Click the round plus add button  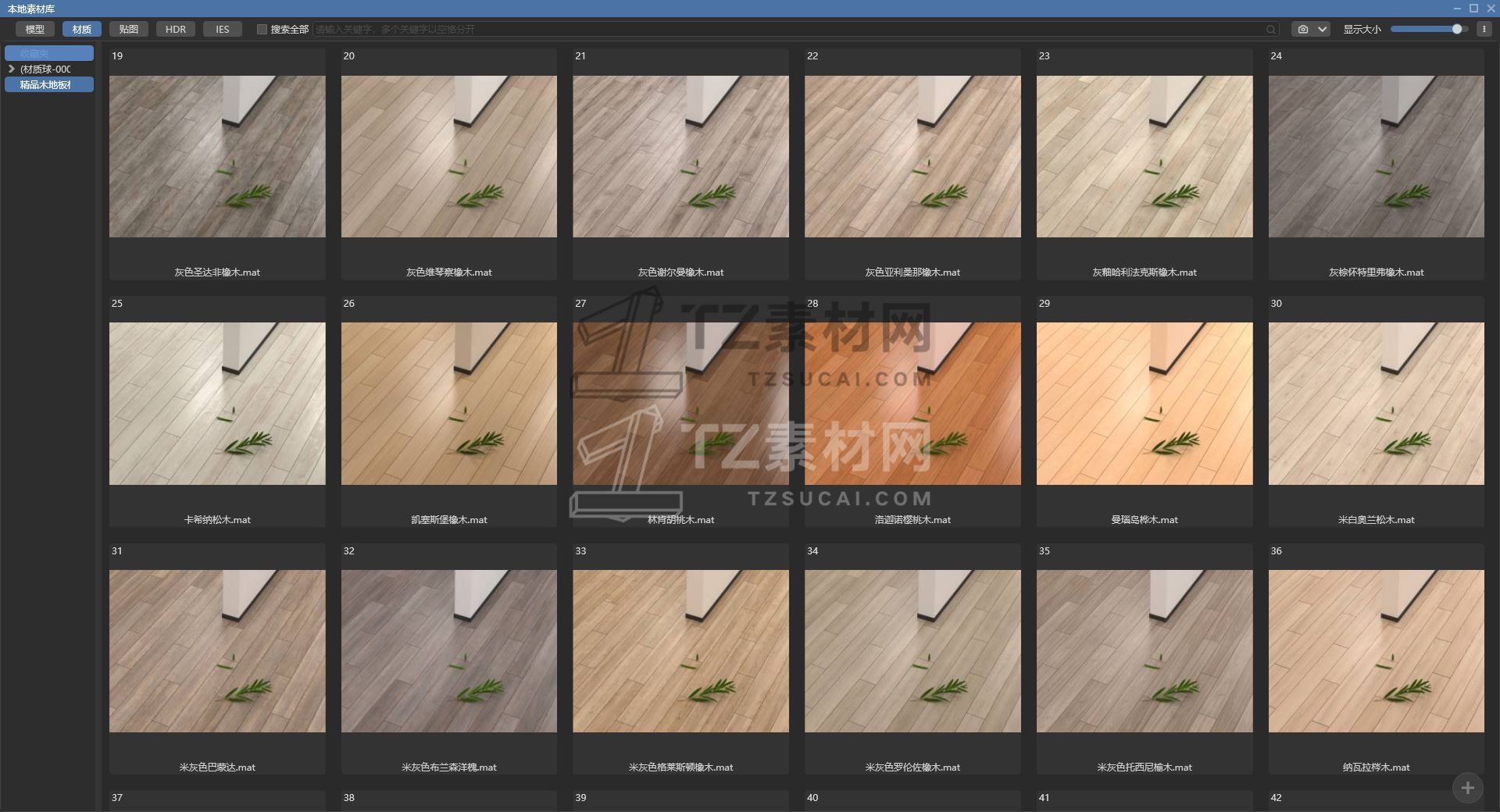click(x=1468, y=788)
